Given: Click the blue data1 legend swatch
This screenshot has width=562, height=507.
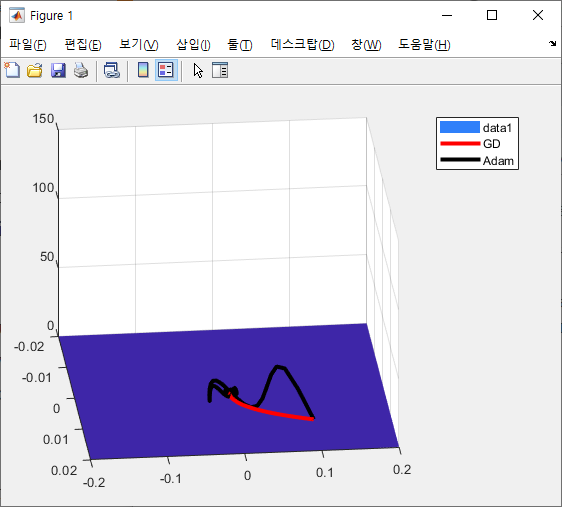Looking at the screenshot, I should pos(459,127).
